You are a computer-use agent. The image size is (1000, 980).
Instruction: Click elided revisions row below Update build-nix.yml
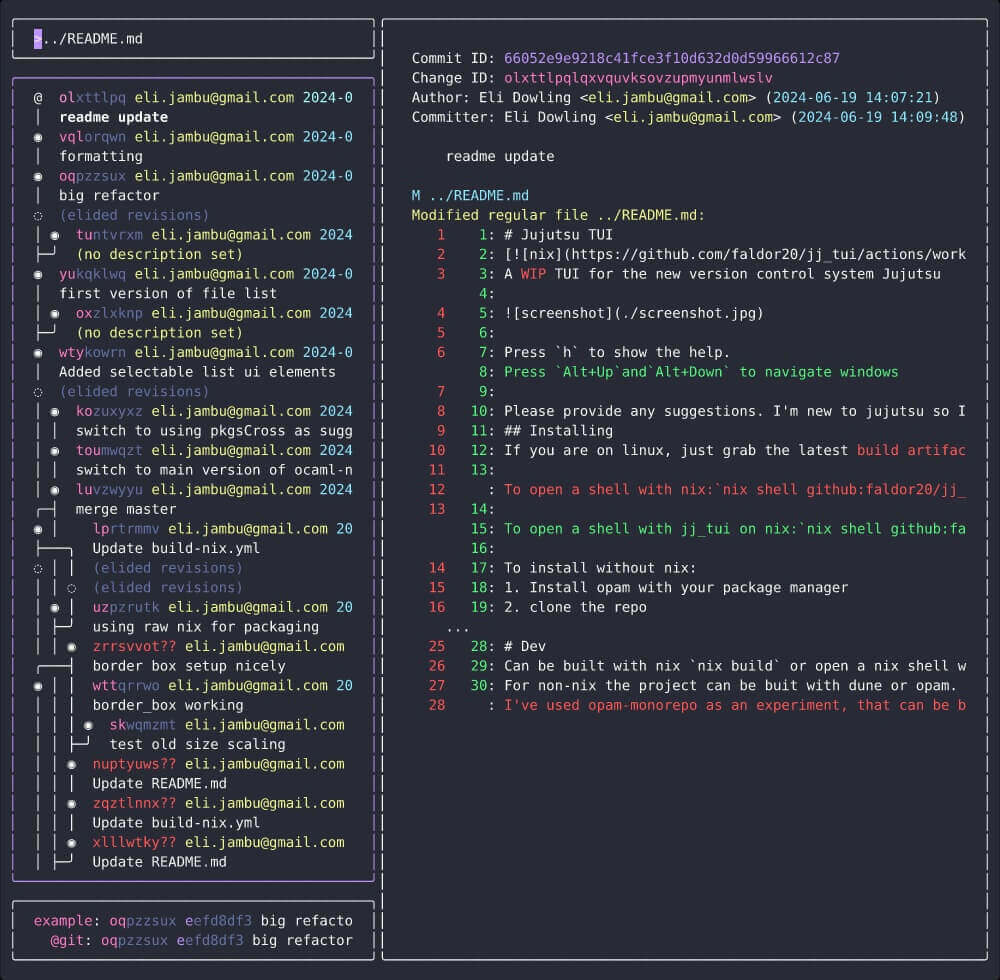[167, 567]
